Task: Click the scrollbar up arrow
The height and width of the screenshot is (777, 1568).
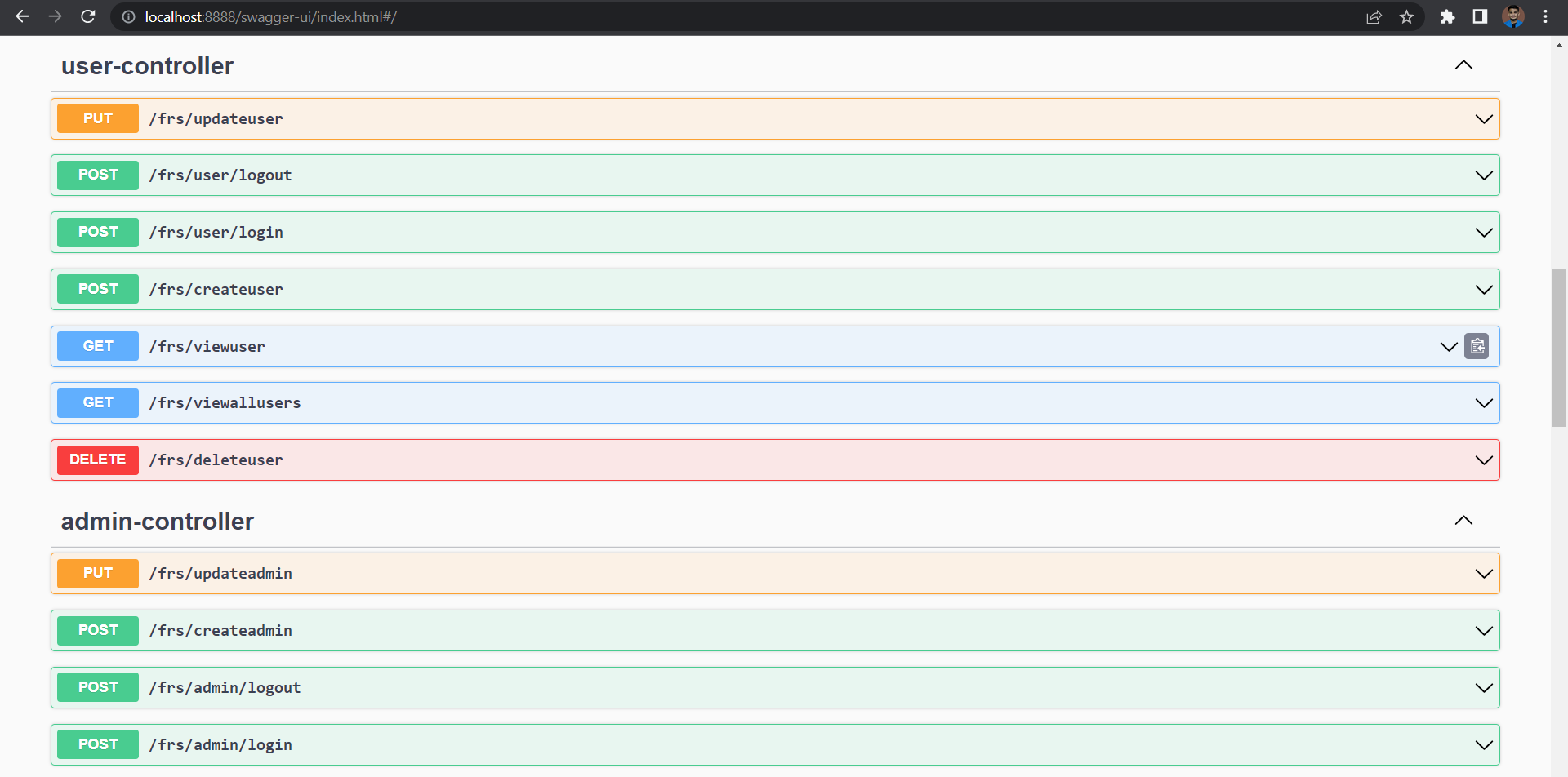Action: [1559, 46]
